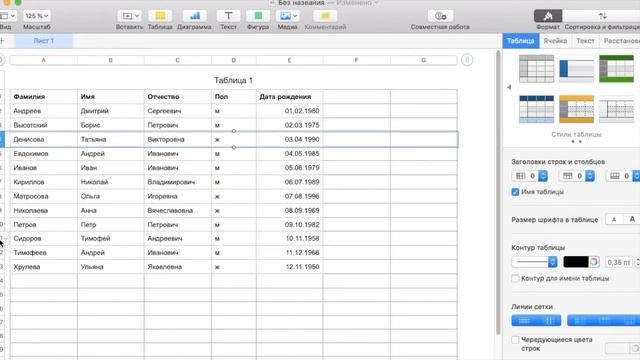Toggle the Формат paintbrush icon
Screen dimensions: 640x360
coord(548,16)
